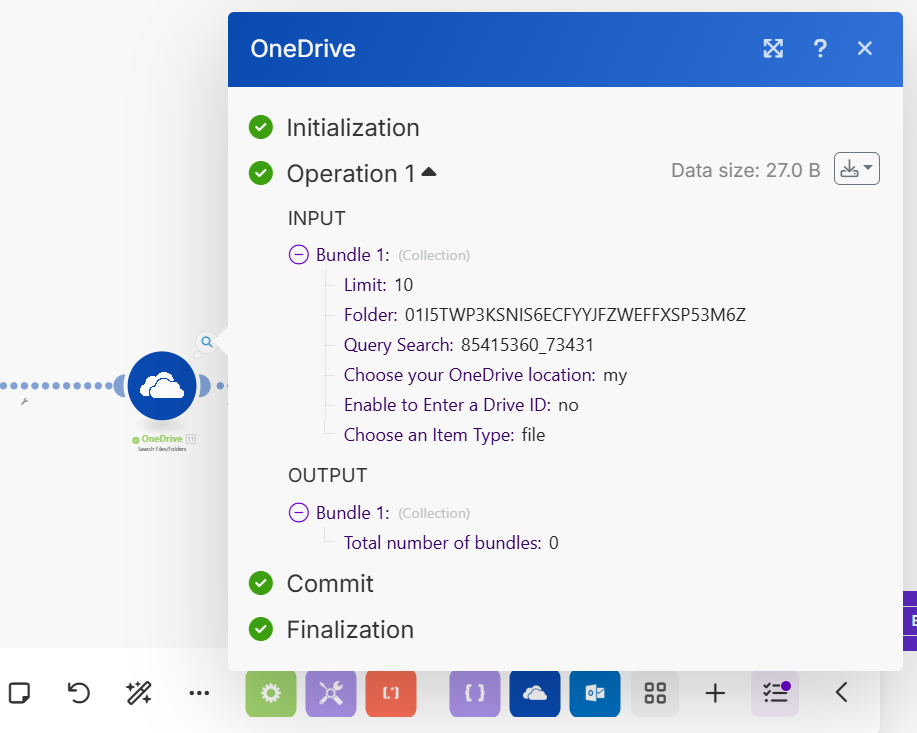The image size is (917, 733).
Task: Click Choose an Item Type: file row
Action: [x=444, y=435]
